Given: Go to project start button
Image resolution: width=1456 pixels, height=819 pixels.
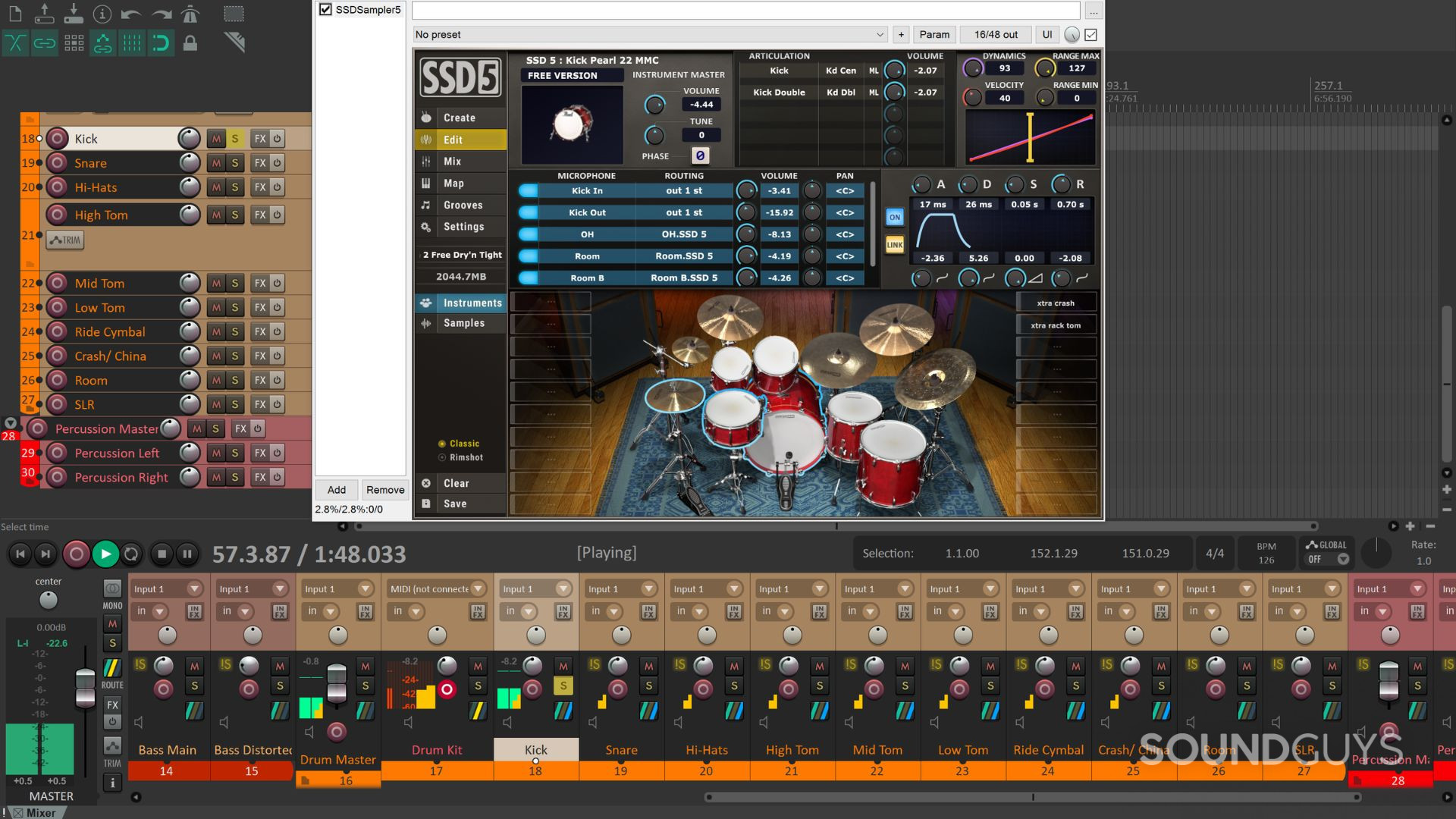Looking at the screenshot, I should tap(20, 554).
